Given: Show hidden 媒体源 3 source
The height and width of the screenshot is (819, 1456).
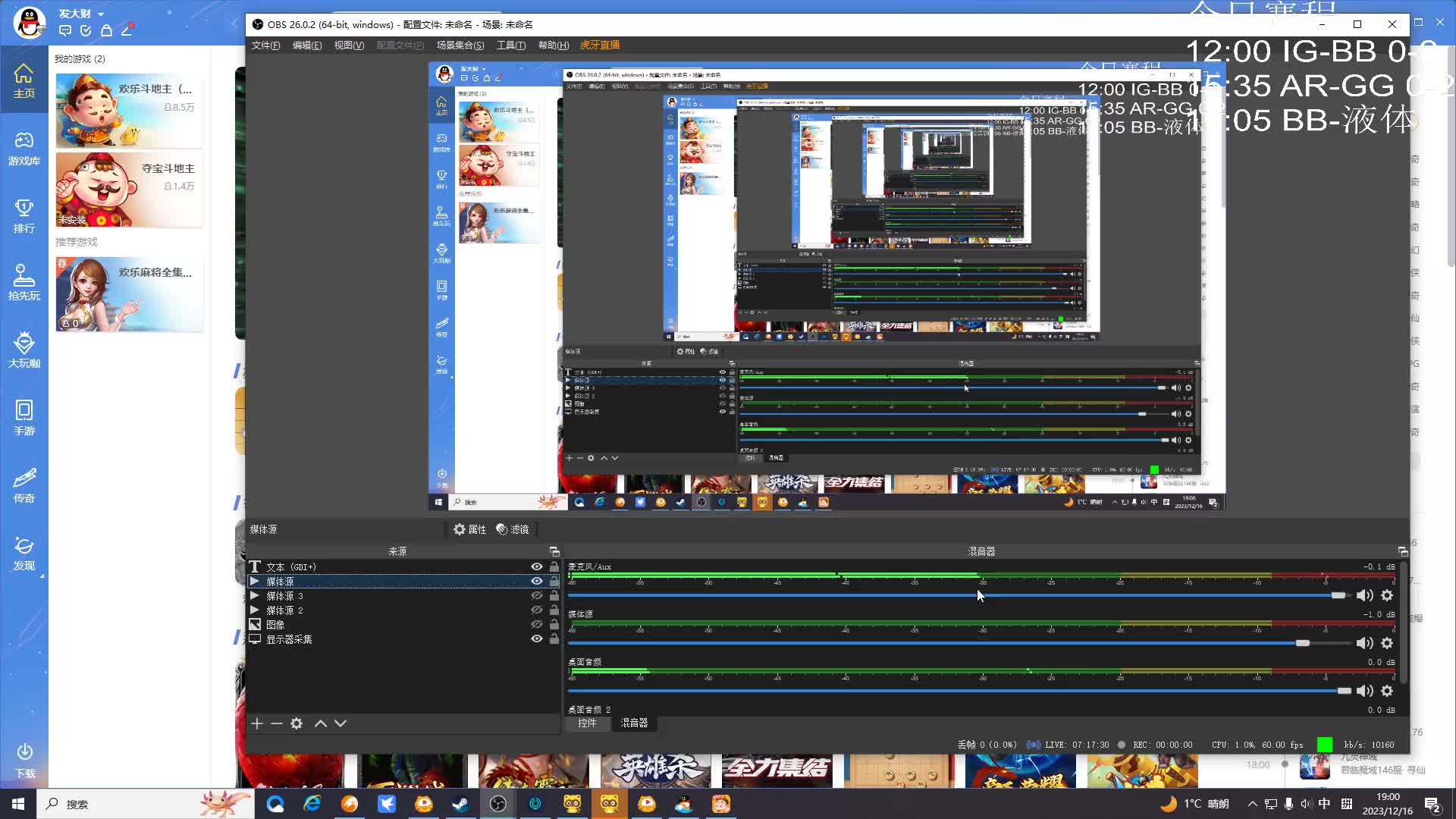Looking at the screenshot, I should (537, 596).
